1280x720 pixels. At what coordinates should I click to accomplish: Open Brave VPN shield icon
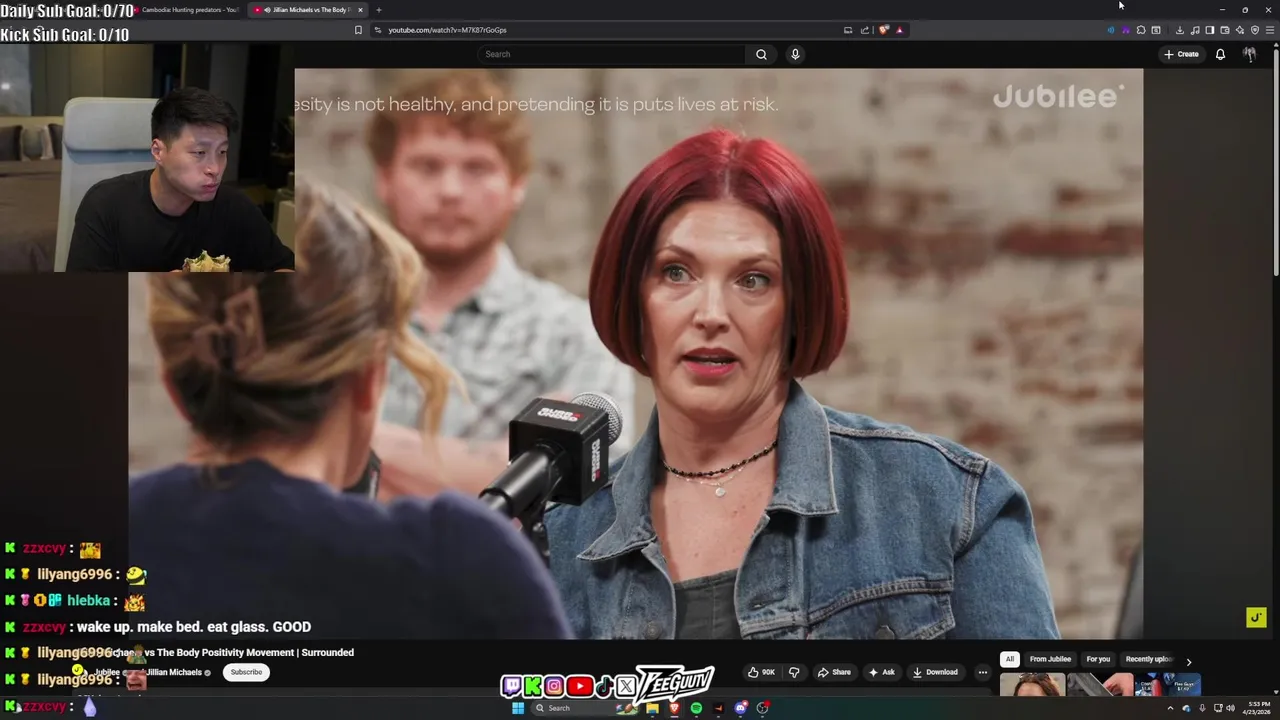coord(1255,30)
